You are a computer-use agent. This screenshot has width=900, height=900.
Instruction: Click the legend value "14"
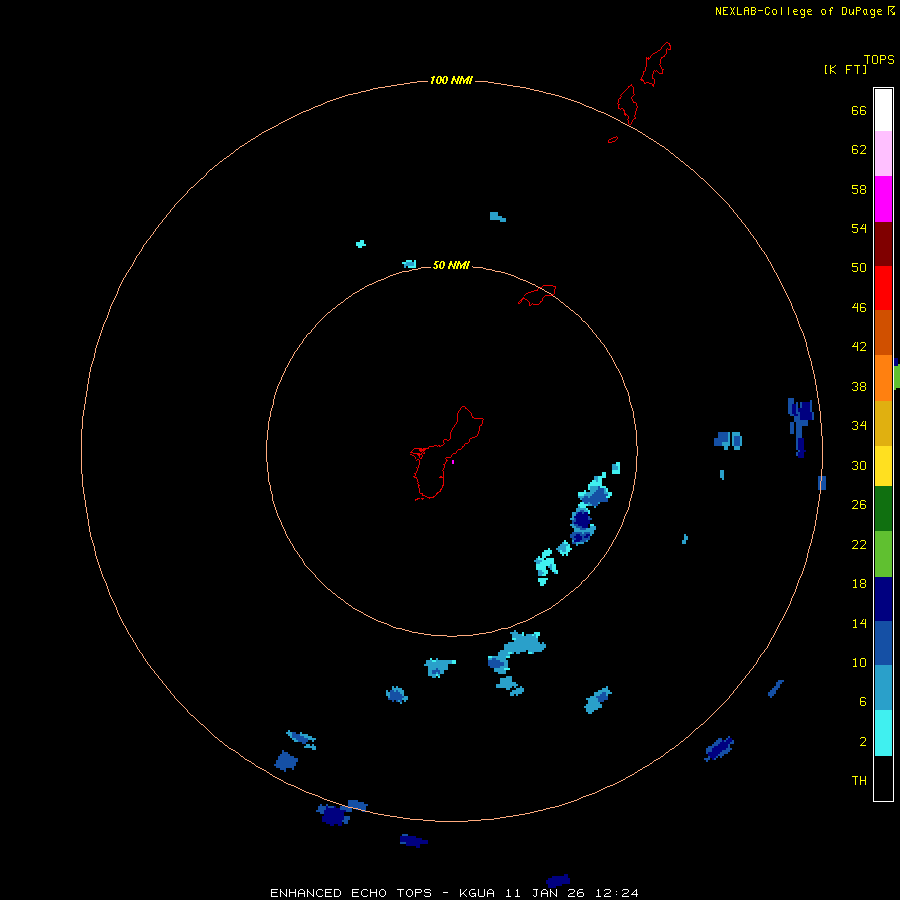click(859, 623)
